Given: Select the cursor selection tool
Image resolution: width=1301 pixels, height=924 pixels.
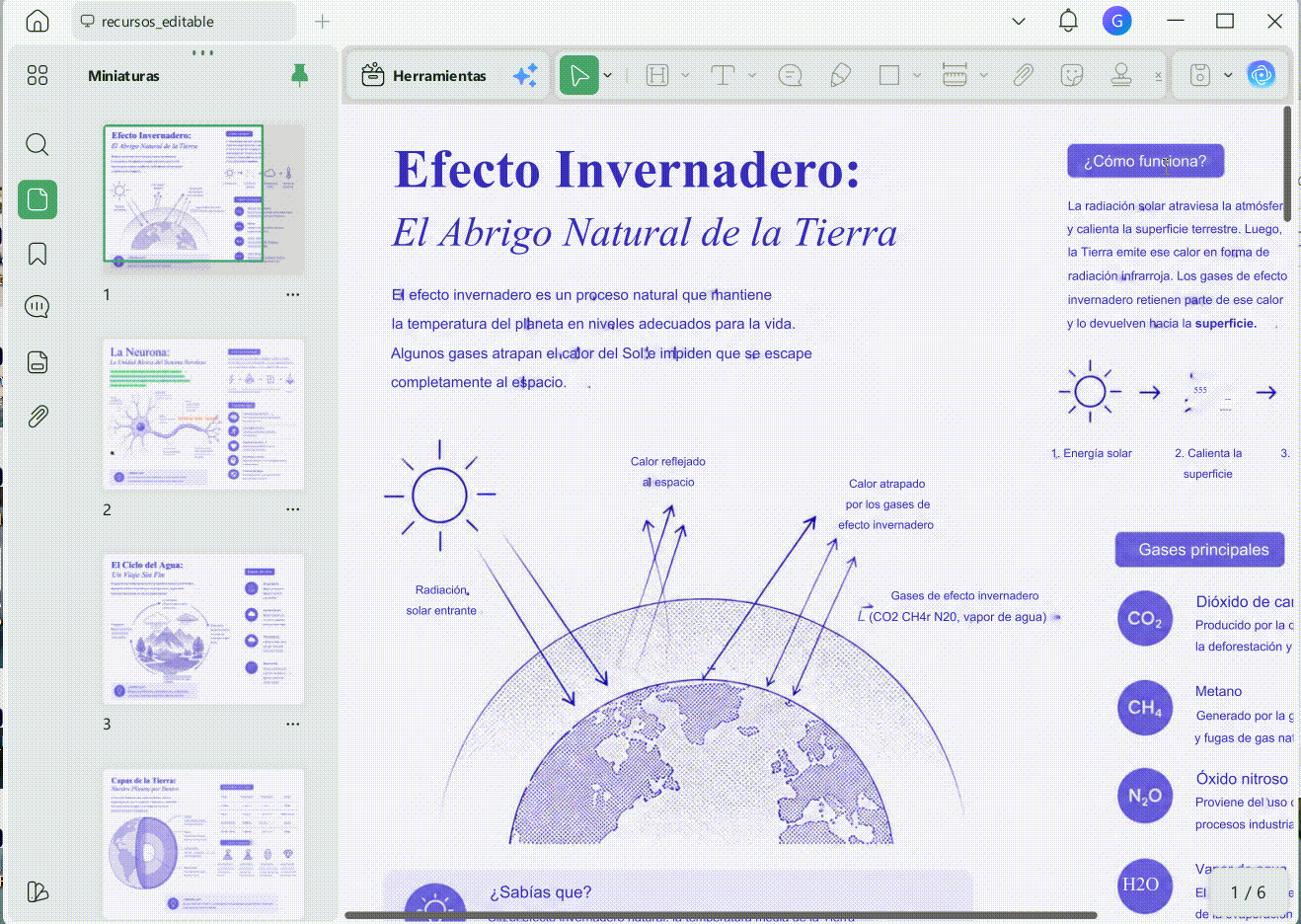Looking at the screenshot, I should click(579, 75).
